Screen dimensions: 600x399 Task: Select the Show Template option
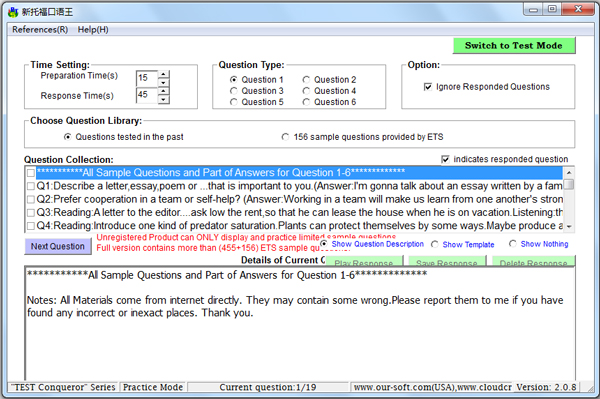tap(435, 244)
